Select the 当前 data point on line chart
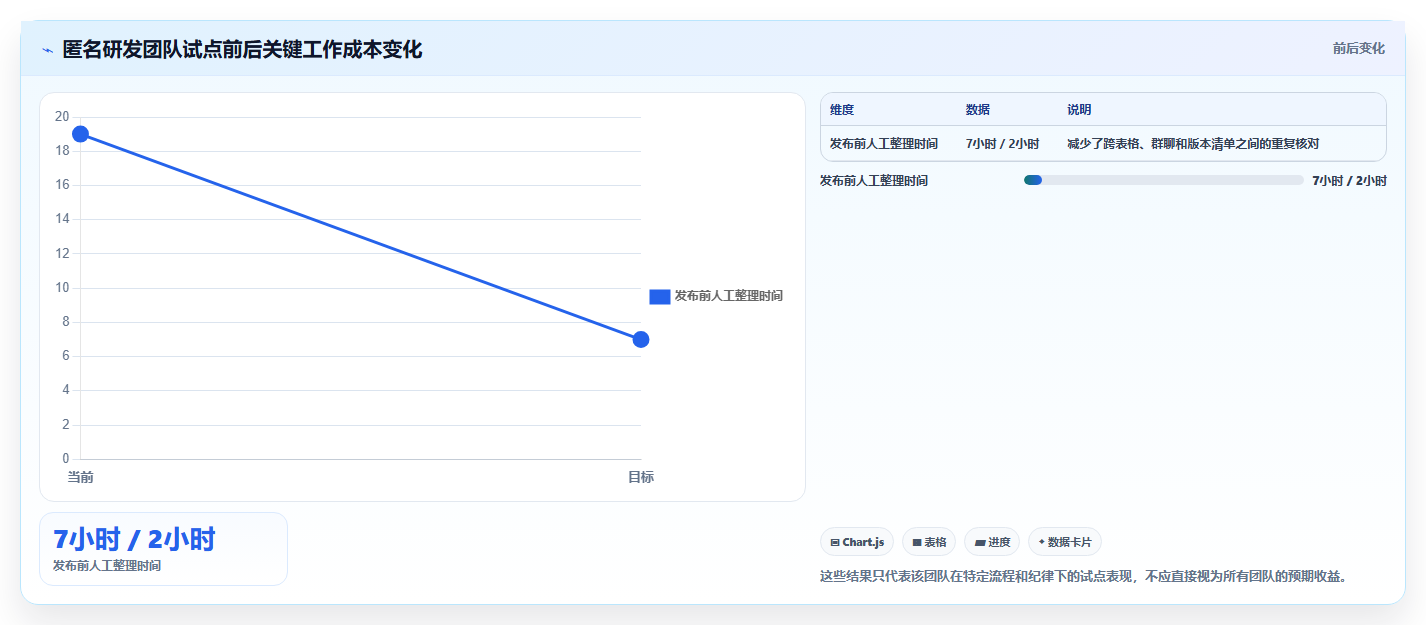1426x625 pixels. [x=80, y=134]
